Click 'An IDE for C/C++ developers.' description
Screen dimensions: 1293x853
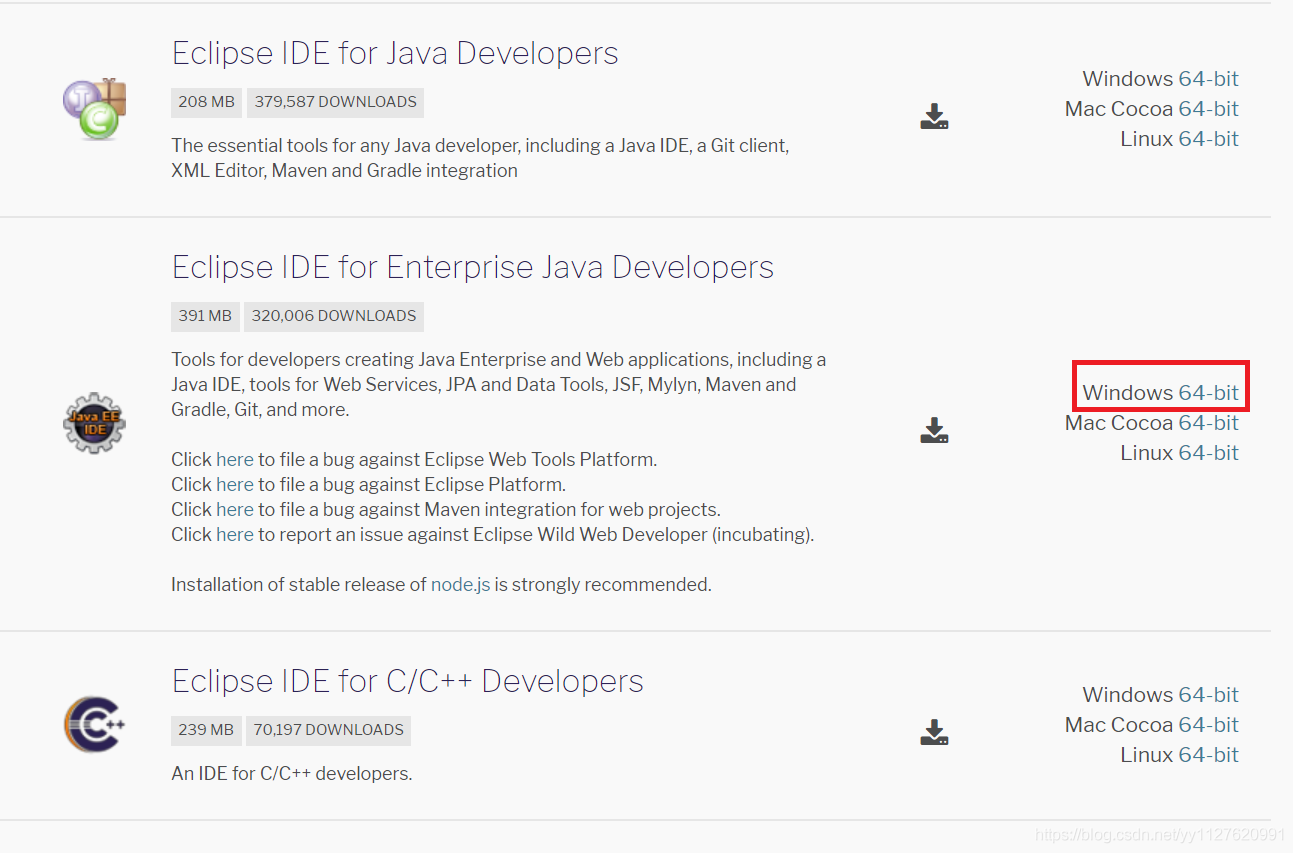pos(292,774)
